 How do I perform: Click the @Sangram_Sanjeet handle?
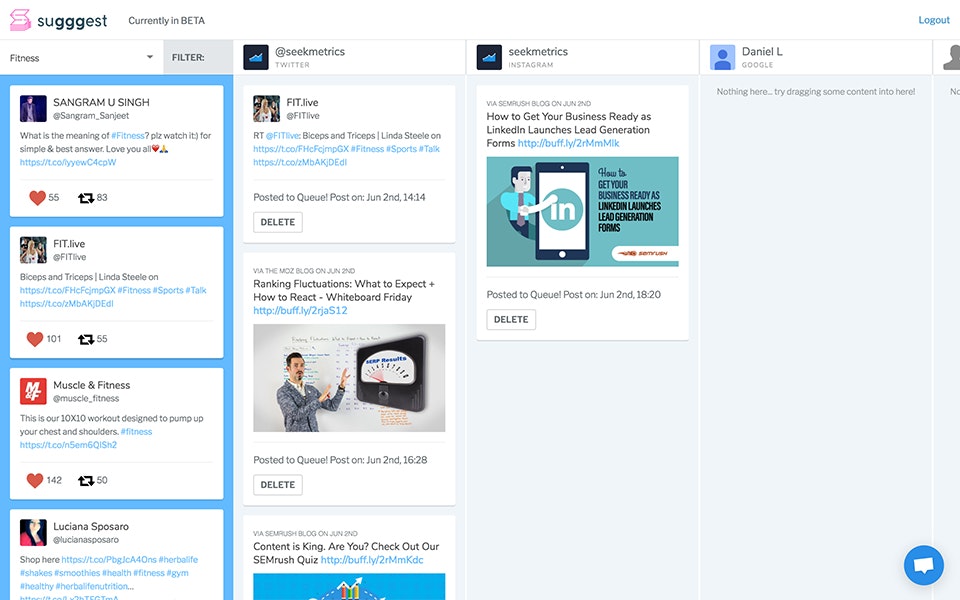(91, 116)
